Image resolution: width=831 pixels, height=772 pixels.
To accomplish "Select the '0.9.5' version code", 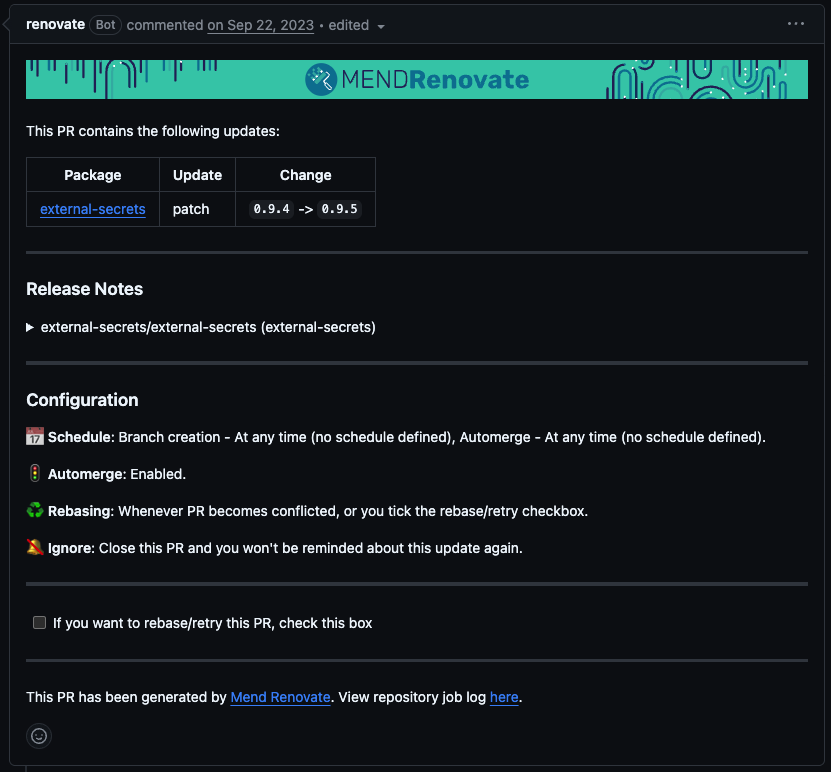I will [x=339, y=209].
